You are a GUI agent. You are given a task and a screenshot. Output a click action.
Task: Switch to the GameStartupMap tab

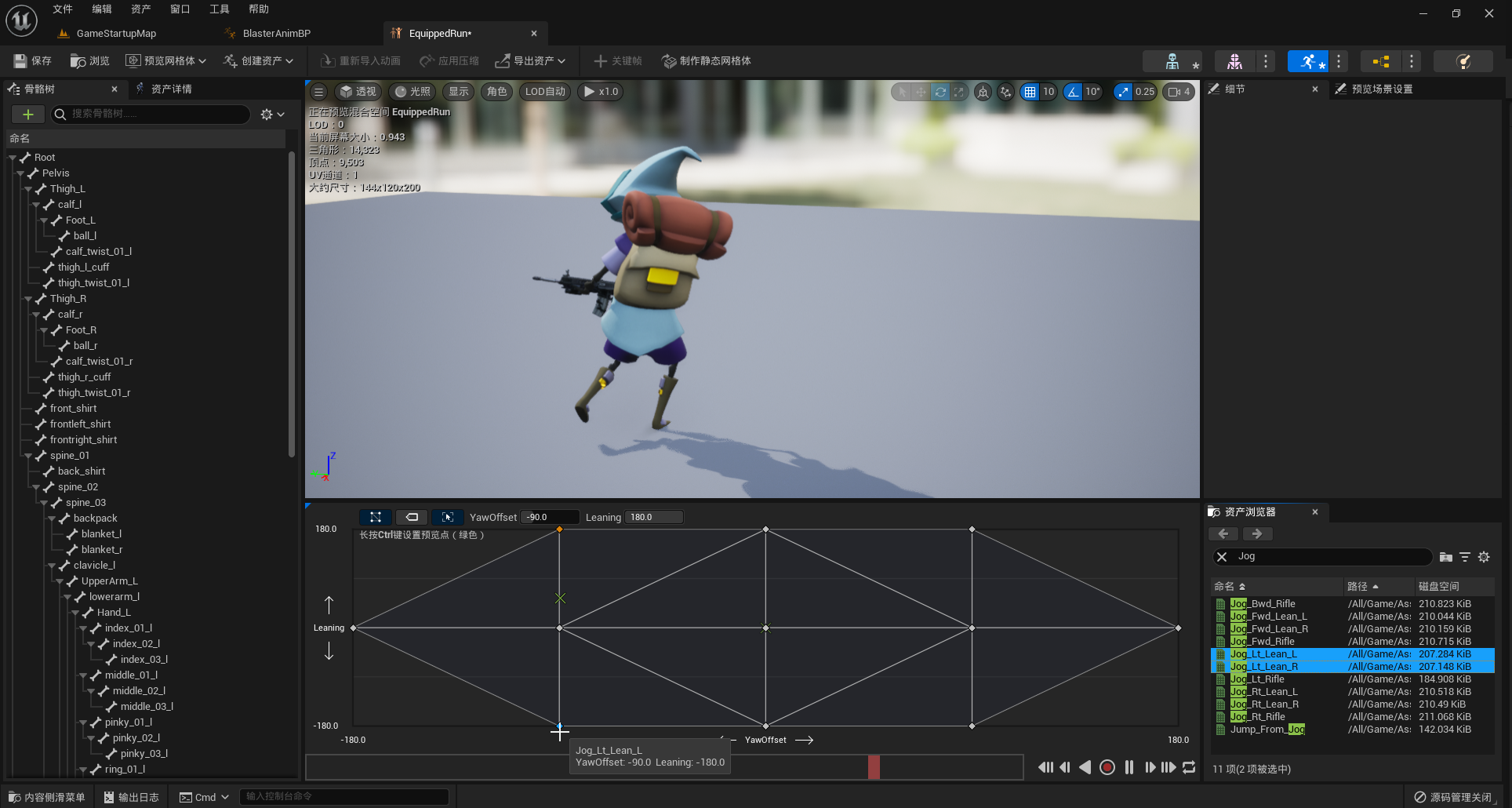click(x=115, y=34)
